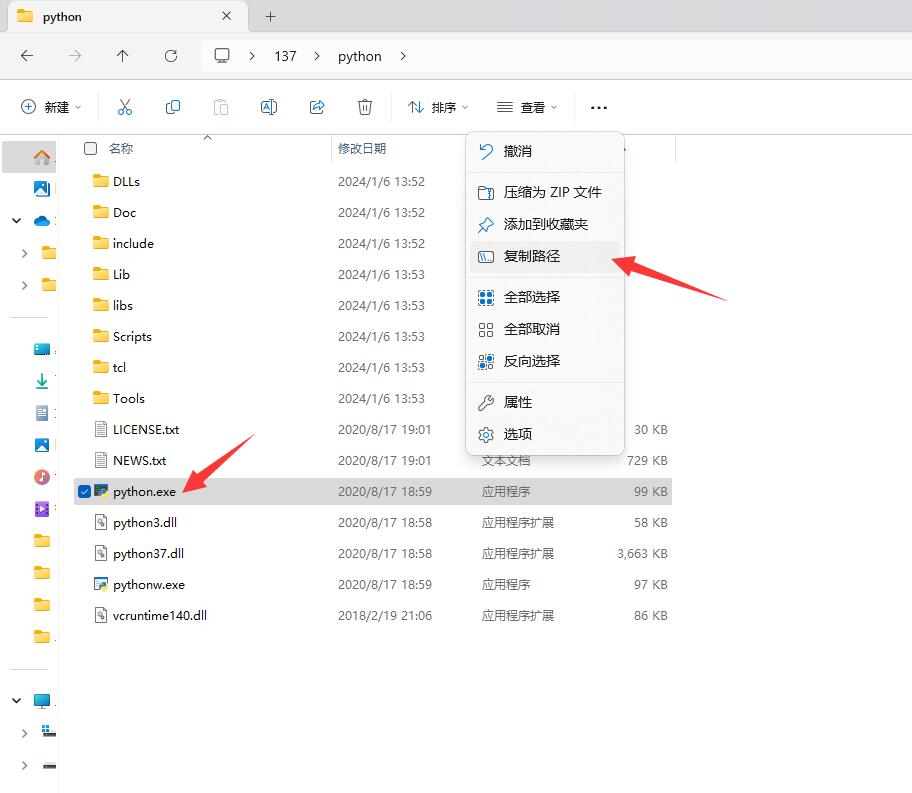Sort by the 名称 column header
This screenshot has height=793, width=912.
(121, 148)
